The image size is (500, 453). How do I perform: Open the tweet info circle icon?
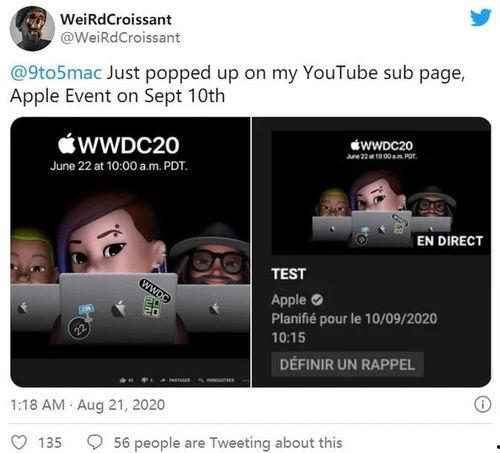point(482,405)
